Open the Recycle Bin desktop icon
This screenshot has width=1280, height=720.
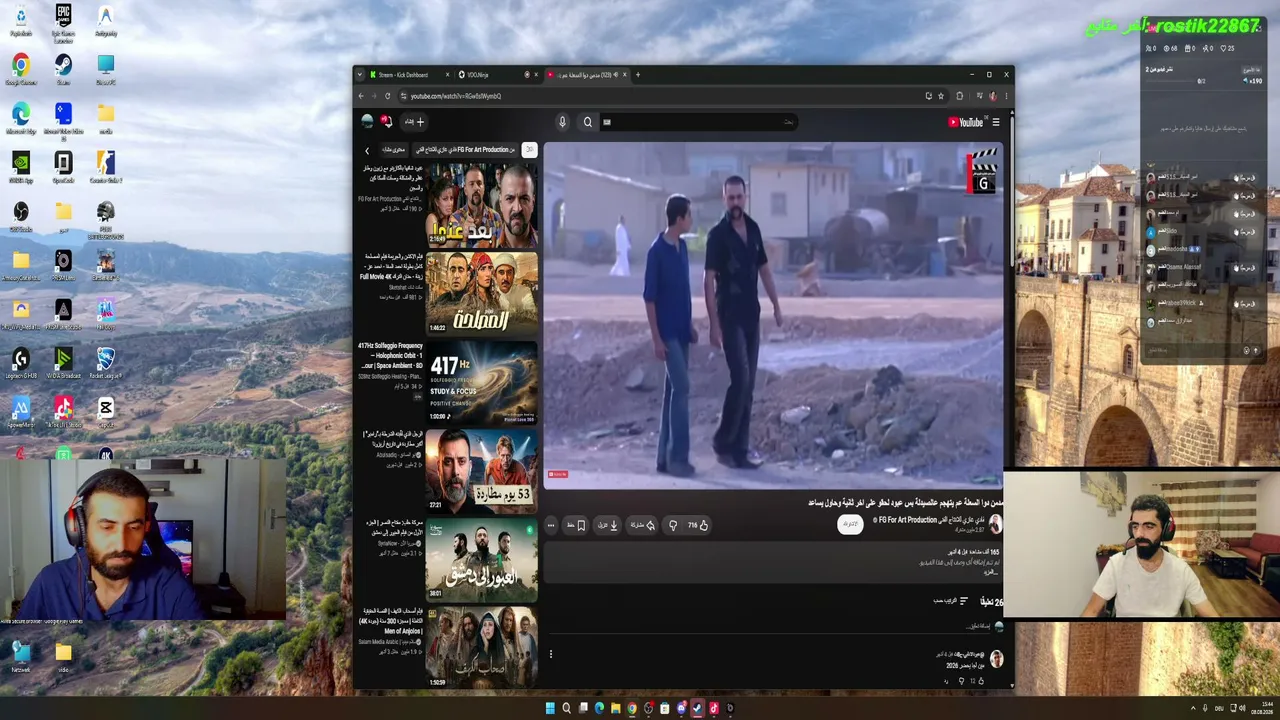click(21, 20)
